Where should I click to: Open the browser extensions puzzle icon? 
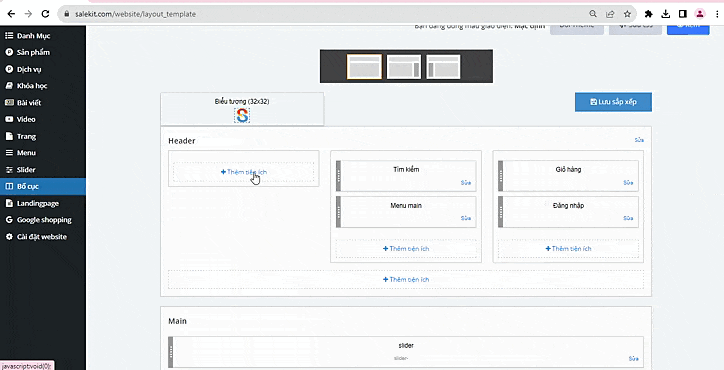[649, 14]
